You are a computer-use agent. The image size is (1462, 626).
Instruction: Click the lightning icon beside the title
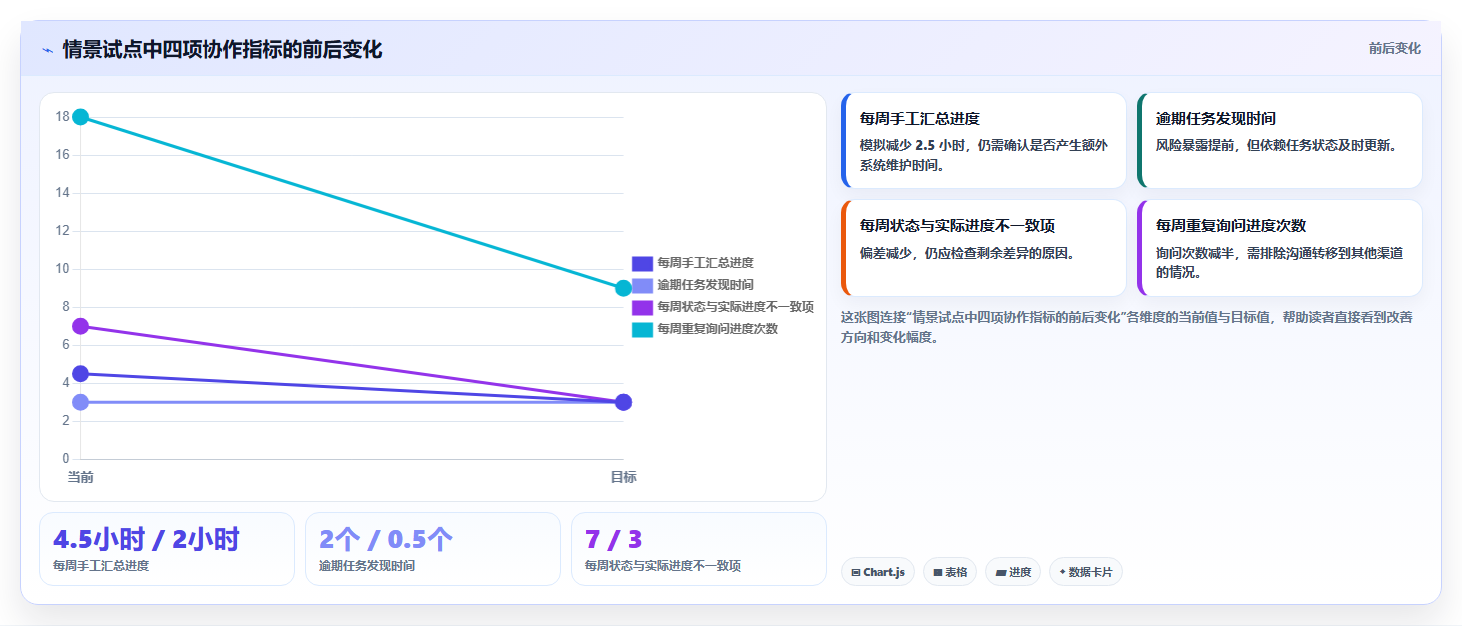pyautogui.click(x=47, y=50)
